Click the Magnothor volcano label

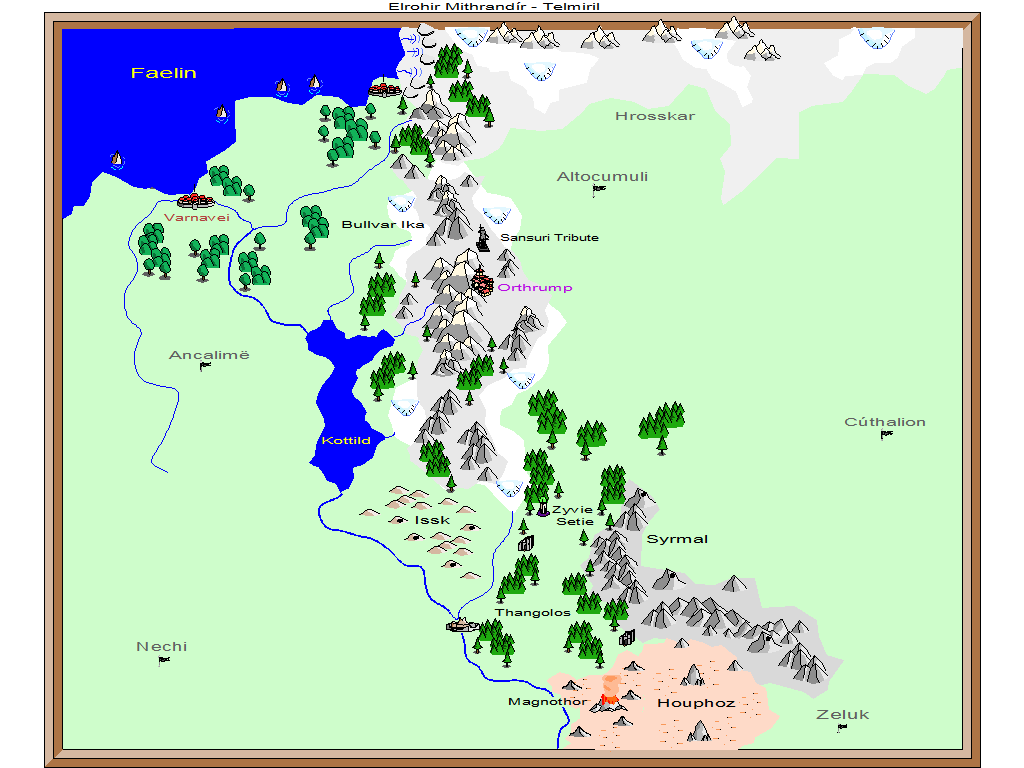point(547,701)
